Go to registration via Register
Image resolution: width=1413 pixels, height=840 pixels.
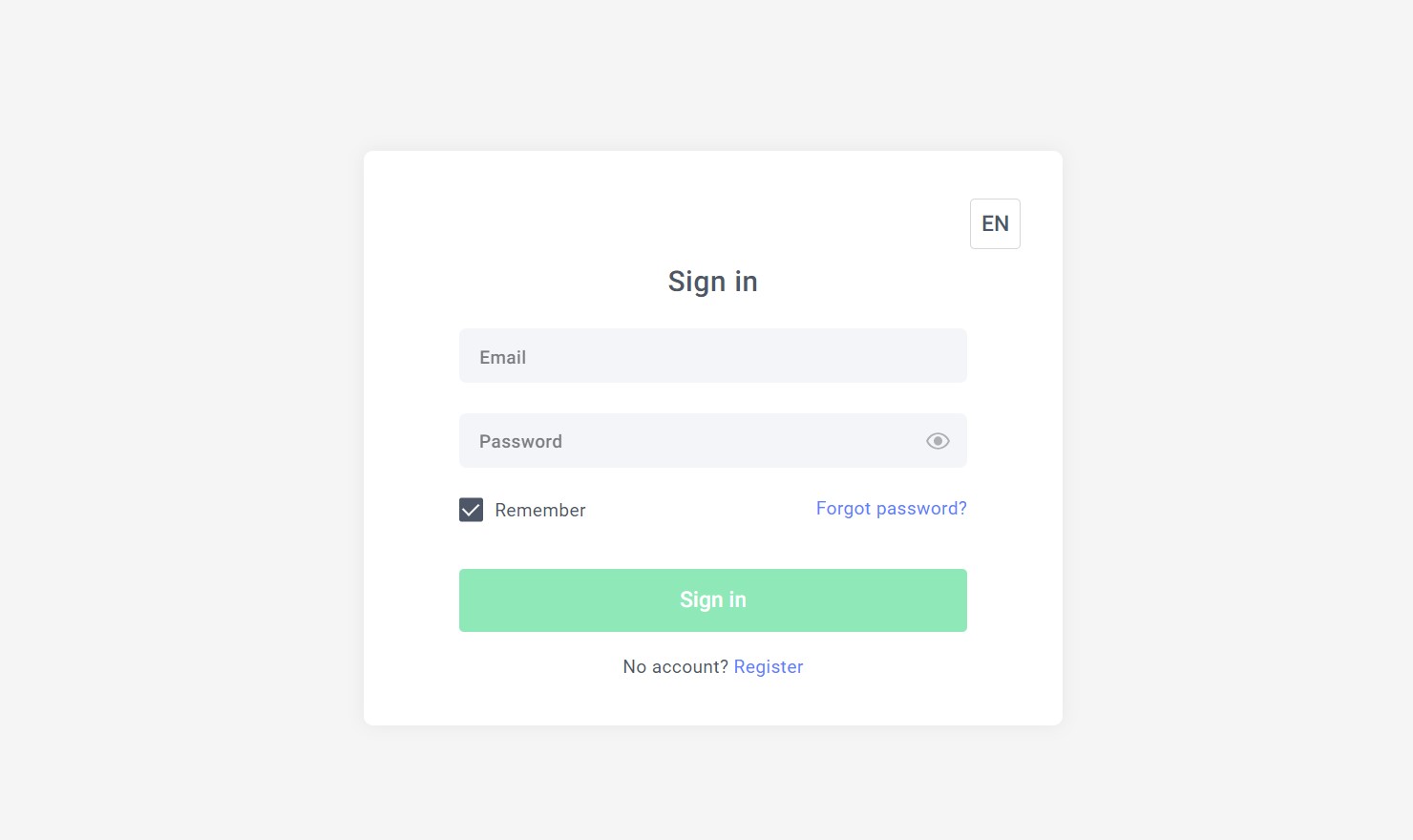pyautogui.click(x=769, y=667)
